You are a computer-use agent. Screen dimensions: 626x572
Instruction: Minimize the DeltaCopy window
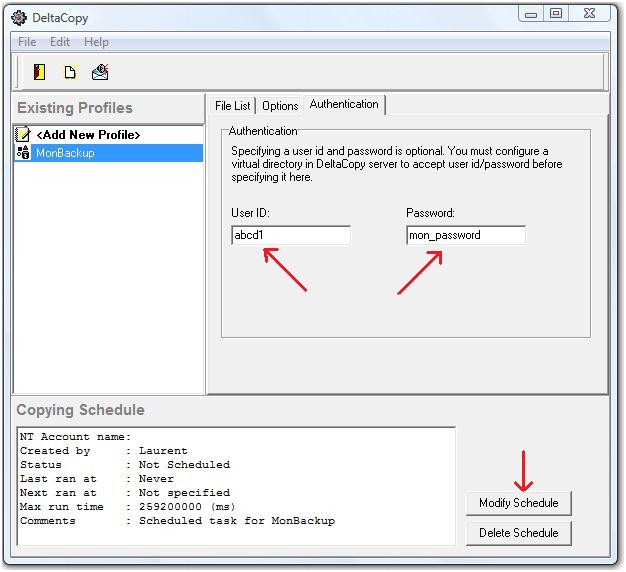tap(531, 14)
